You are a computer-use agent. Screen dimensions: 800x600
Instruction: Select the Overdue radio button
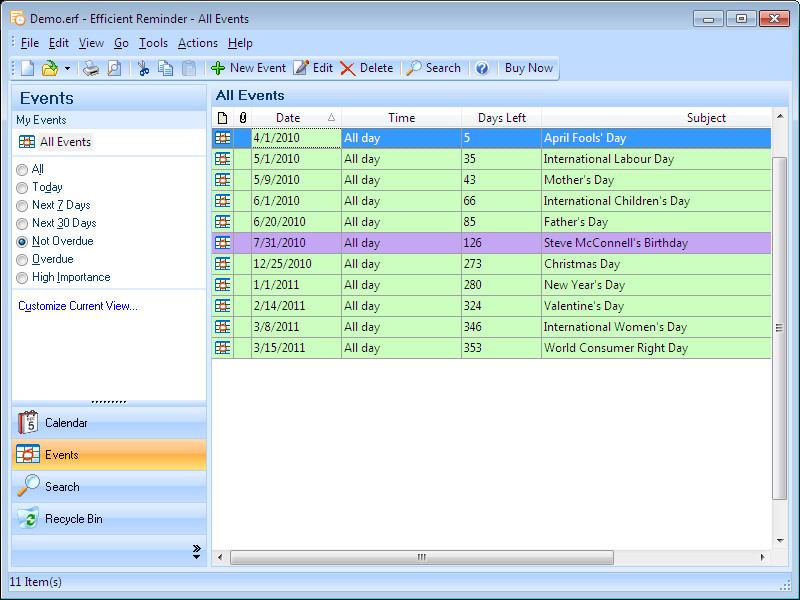point(22,260)
